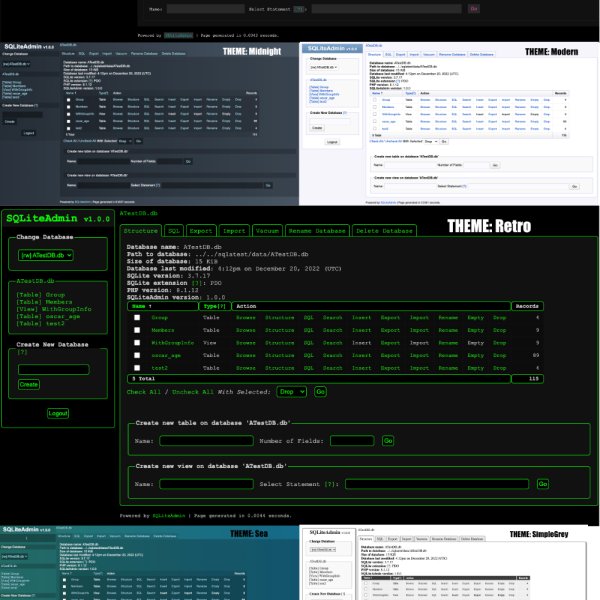Tick the Group table checkbox in Retro theme
Image resolution: width=600 pixels, height=600 pixels.
point(137,317)
